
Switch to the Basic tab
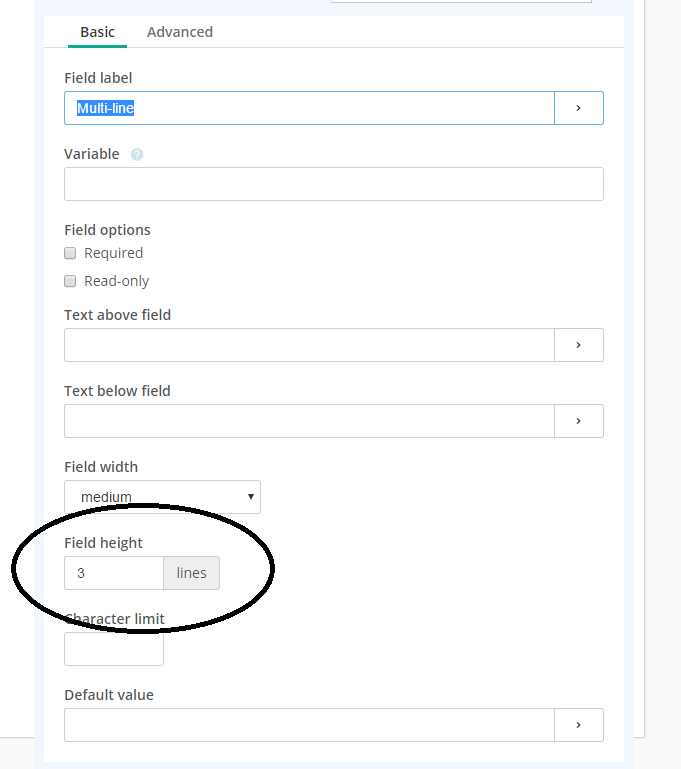[97, 32]
